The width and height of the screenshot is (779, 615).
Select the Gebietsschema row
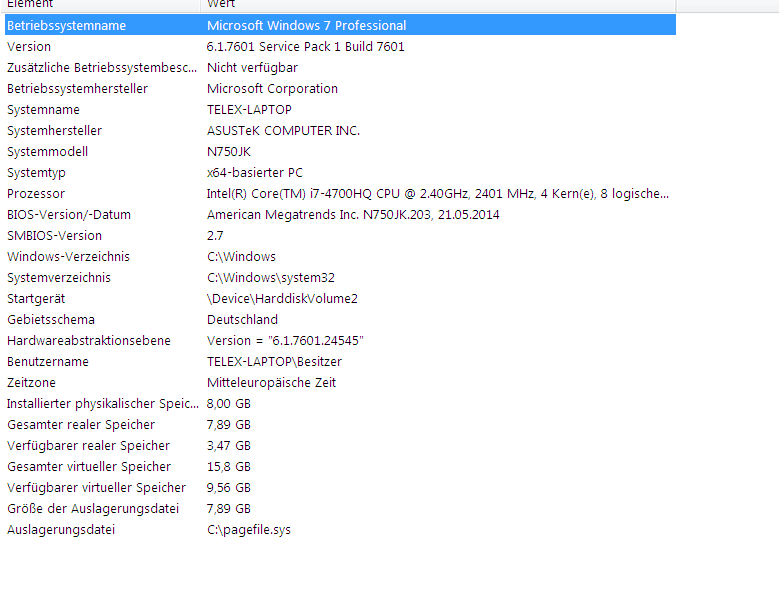click(340, 319)
